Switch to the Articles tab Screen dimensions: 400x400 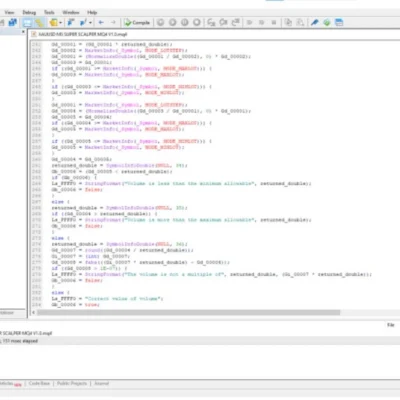pyautogui.click(x=11, y=383)
